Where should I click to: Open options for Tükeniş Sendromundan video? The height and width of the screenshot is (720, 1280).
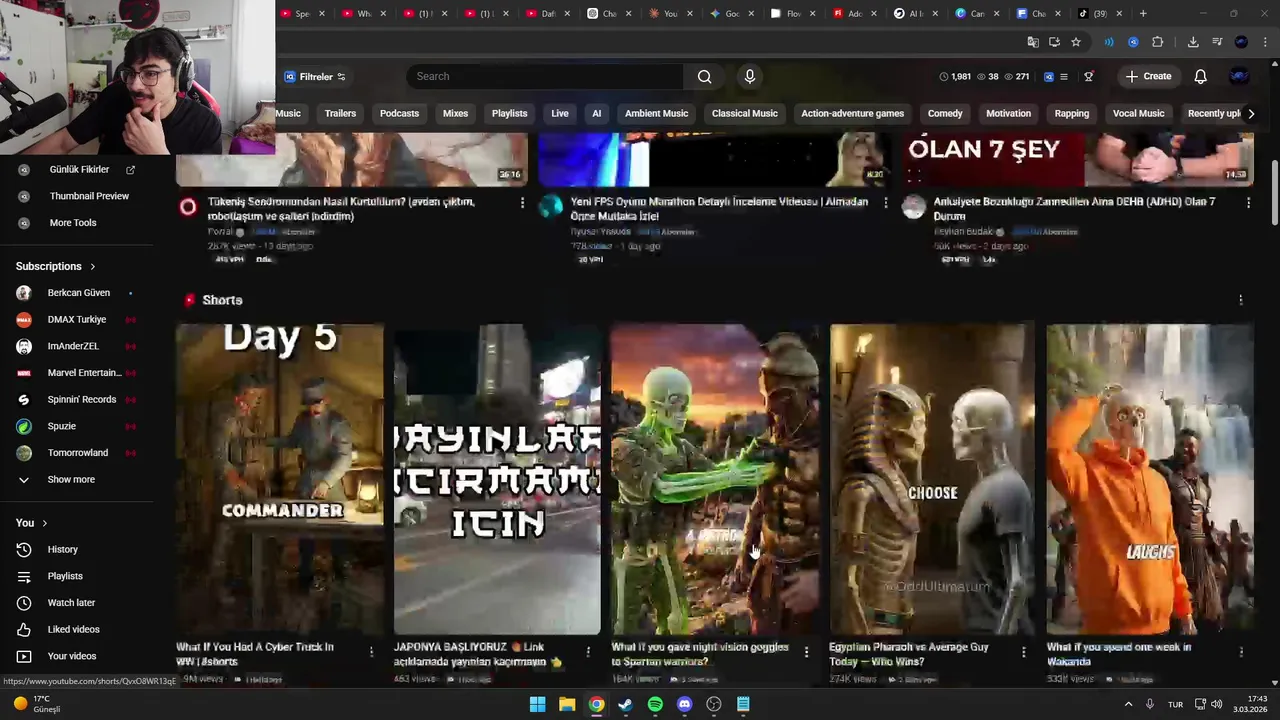(522, 203)
